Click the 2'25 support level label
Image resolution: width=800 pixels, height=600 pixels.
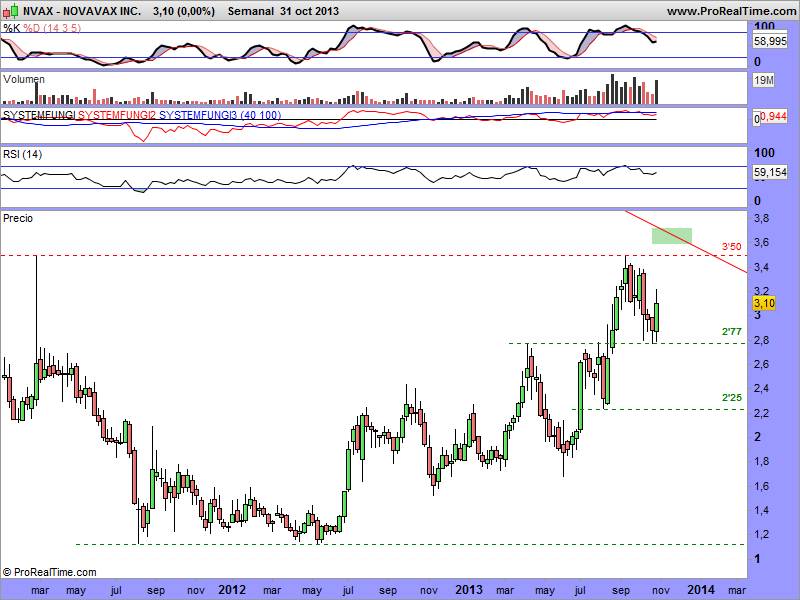click(x=732, y=397)
